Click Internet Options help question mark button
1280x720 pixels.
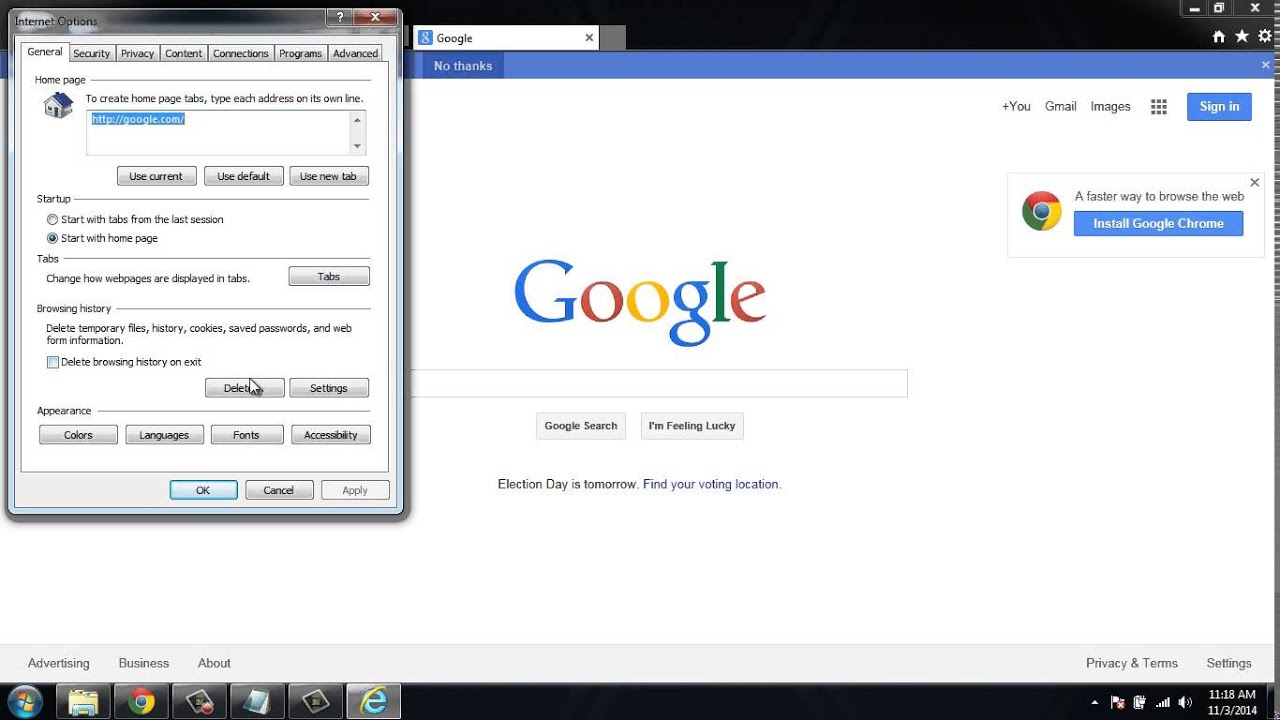pos(341,17)
